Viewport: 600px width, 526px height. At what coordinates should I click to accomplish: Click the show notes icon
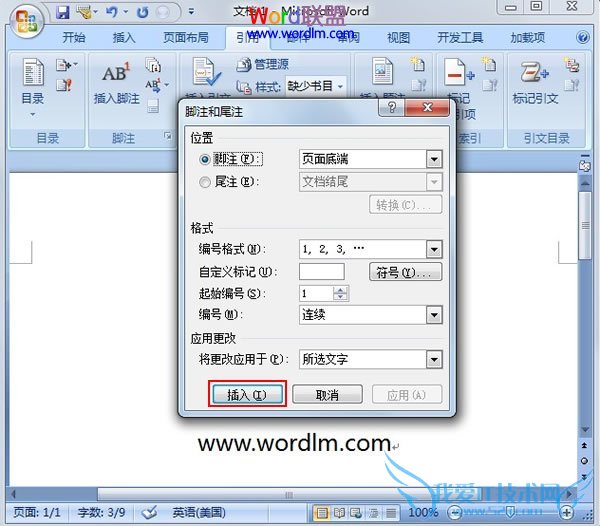pyautogui.click(x=153, y=106)
